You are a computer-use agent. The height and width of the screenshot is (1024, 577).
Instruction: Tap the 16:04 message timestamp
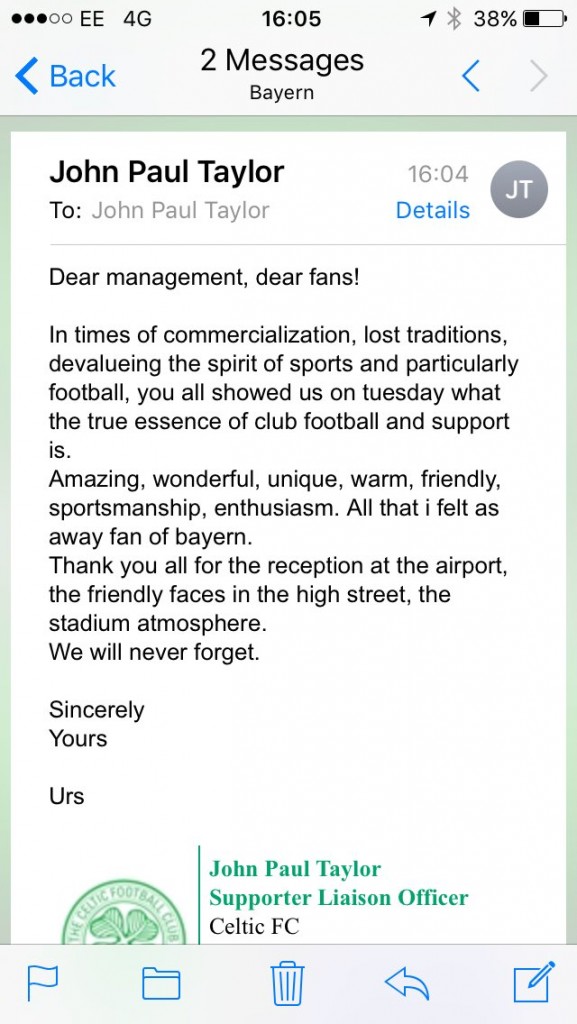tap(438, 174)
